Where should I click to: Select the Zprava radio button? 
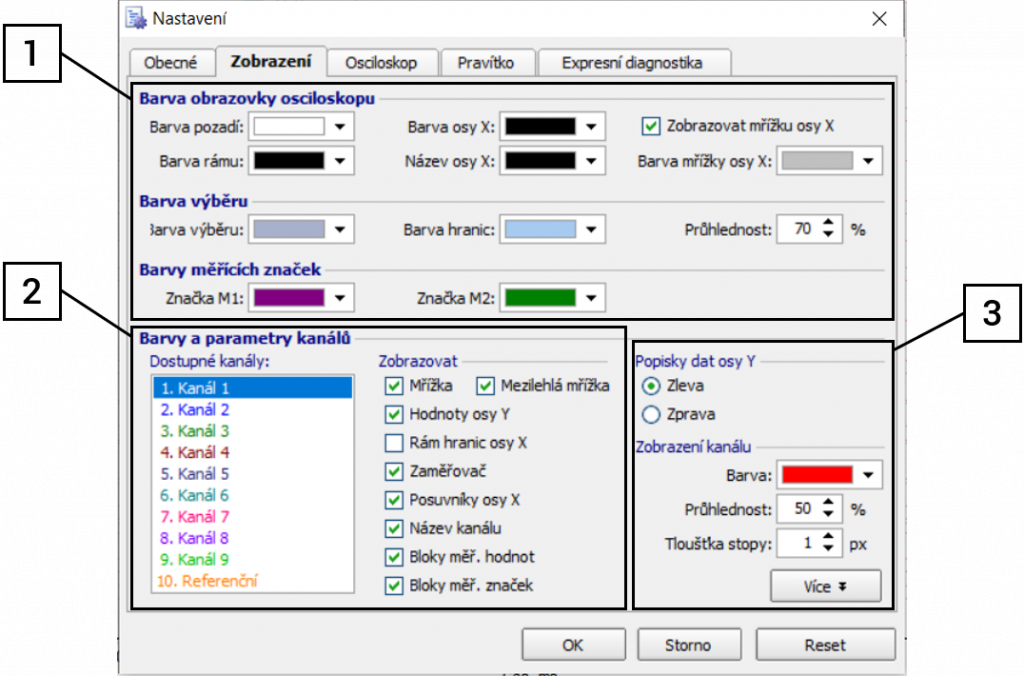click(651, 414)
